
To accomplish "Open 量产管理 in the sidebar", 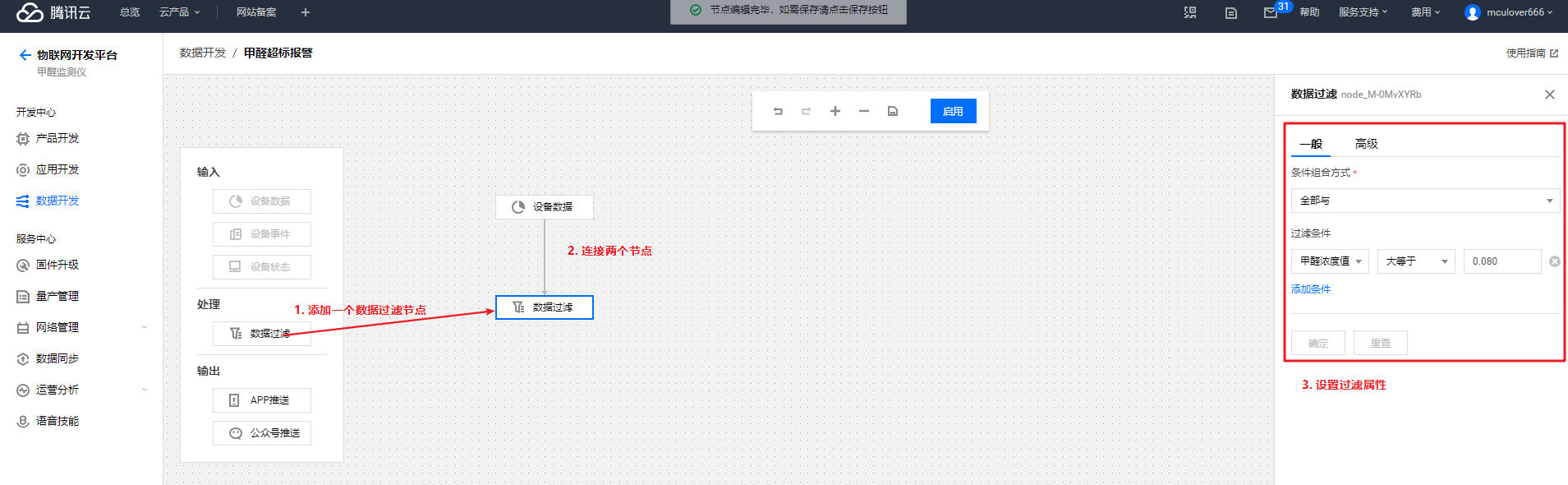I will point(57,296).
